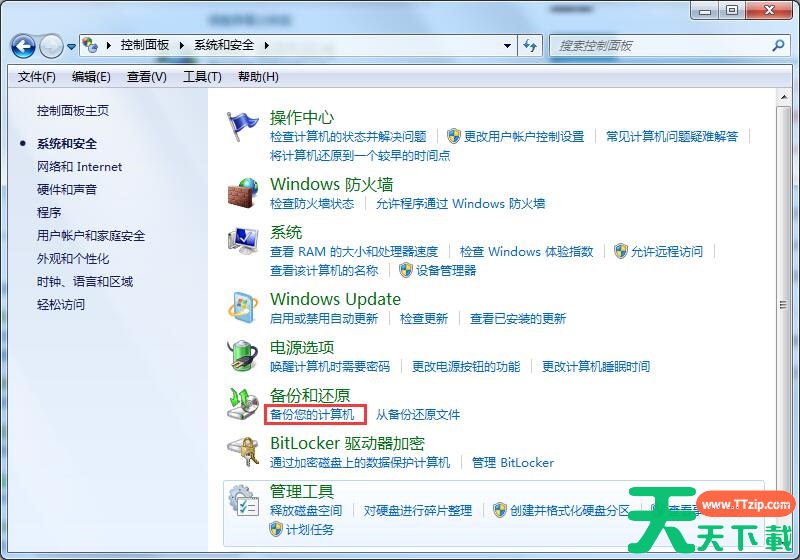Click the Power Options battery icon

pos(242,355)
